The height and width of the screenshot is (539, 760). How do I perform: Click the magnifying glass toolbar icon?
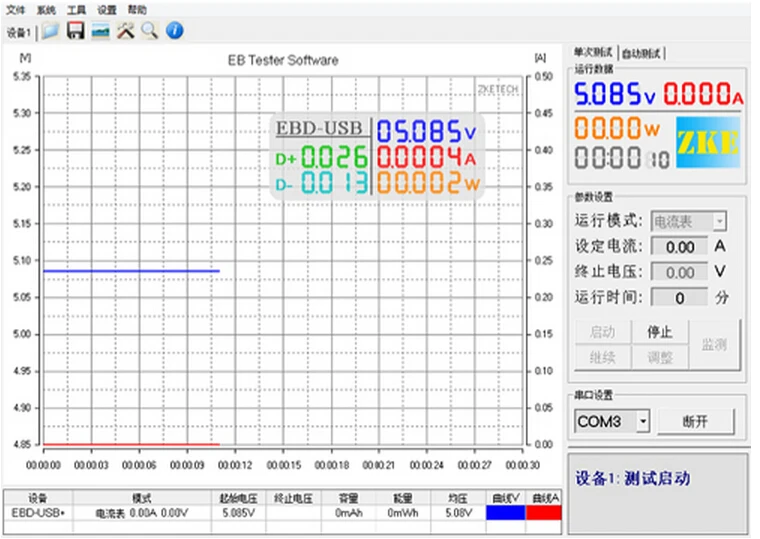[149, 31]
